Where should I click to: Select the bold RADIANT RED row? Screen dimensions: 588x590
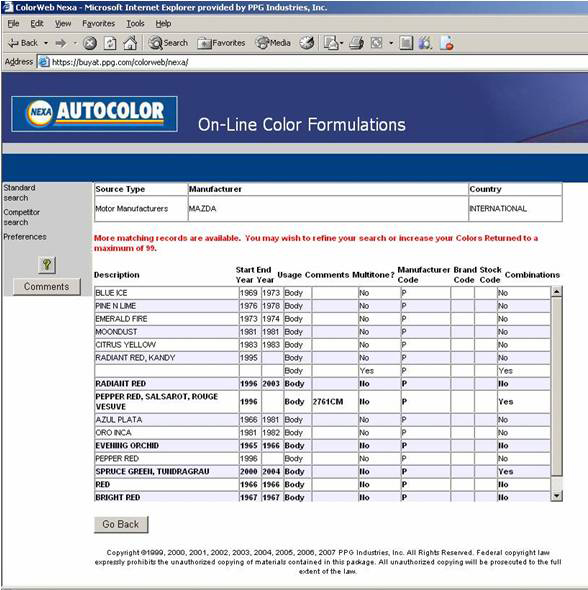pyautogui.click(x=322, y=383)
